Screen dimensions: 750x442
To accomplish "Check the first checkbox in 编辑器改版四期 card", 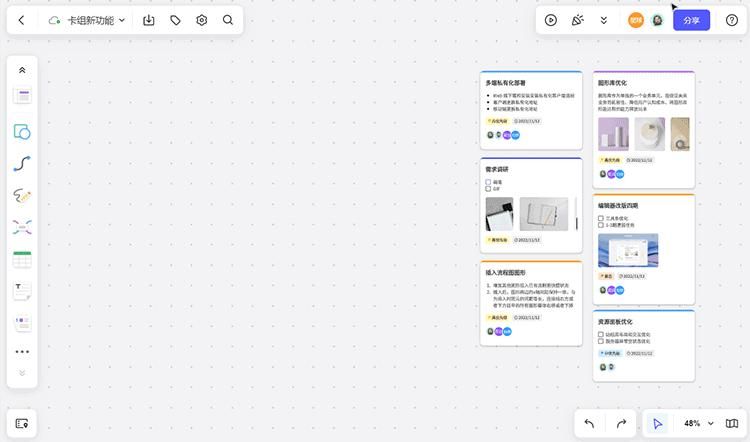I will (601, 218).
